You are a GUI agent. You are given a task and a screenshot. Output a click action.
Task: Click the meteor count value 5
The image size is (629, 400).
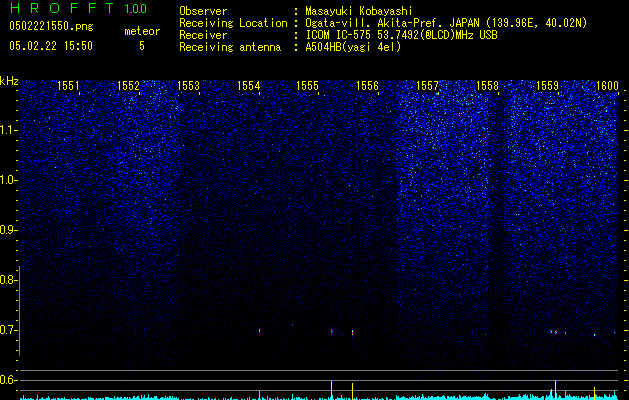(x=142, y=46)
